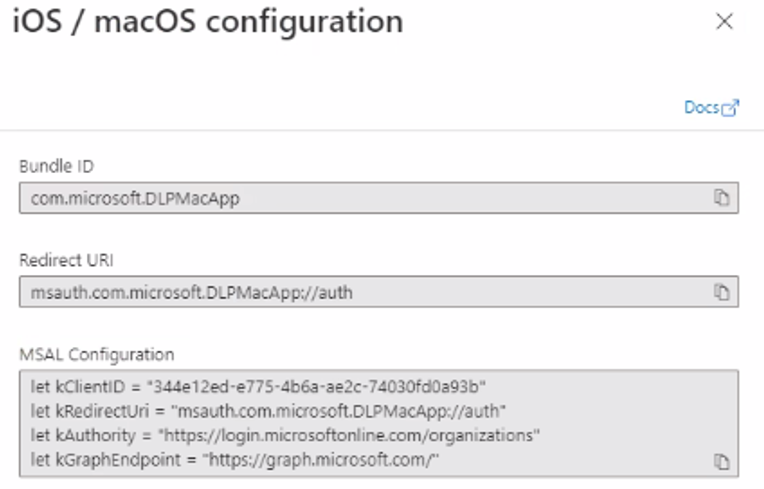Click the iOS / macOS configuration heading
This screenshot has height=489, width=764.
[x=208, y=22]
